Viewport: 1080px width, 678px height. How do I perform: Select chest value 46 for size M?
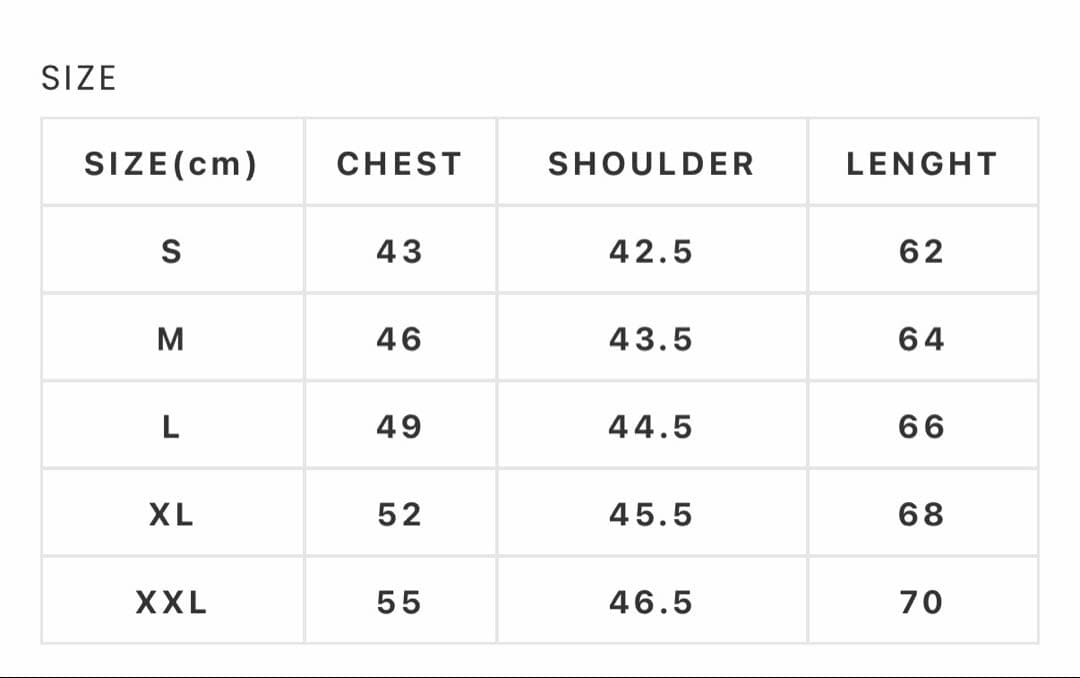tap(399, 340)
